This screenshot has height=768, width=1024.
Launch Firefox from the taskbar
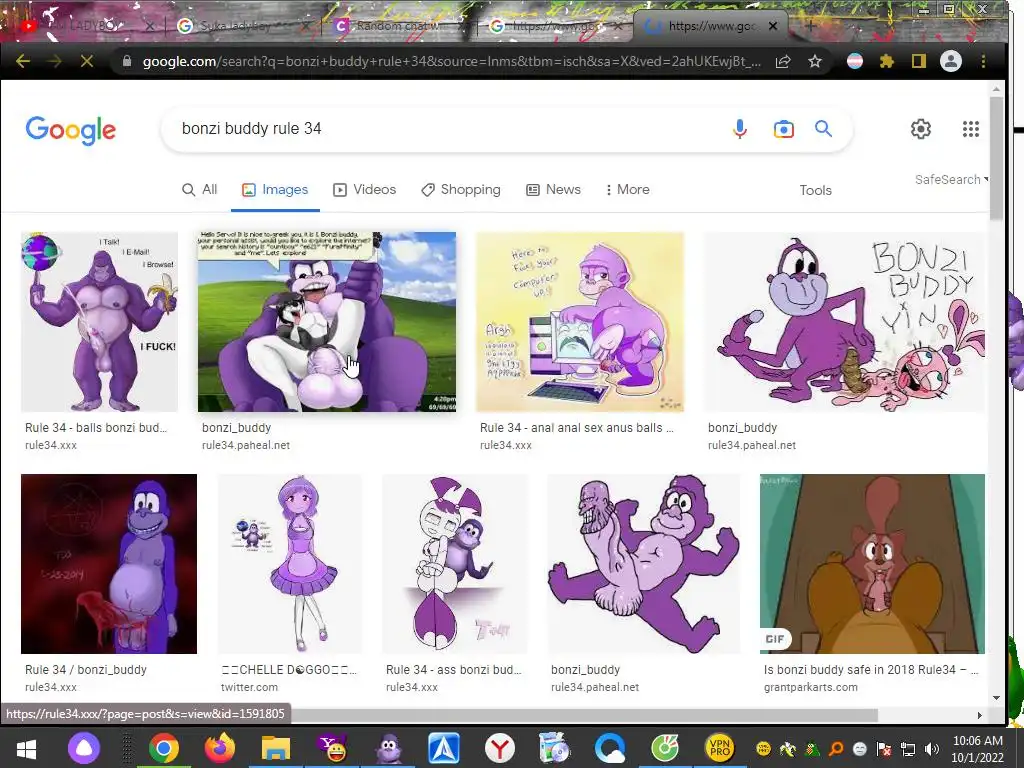(x=219, y=748)
